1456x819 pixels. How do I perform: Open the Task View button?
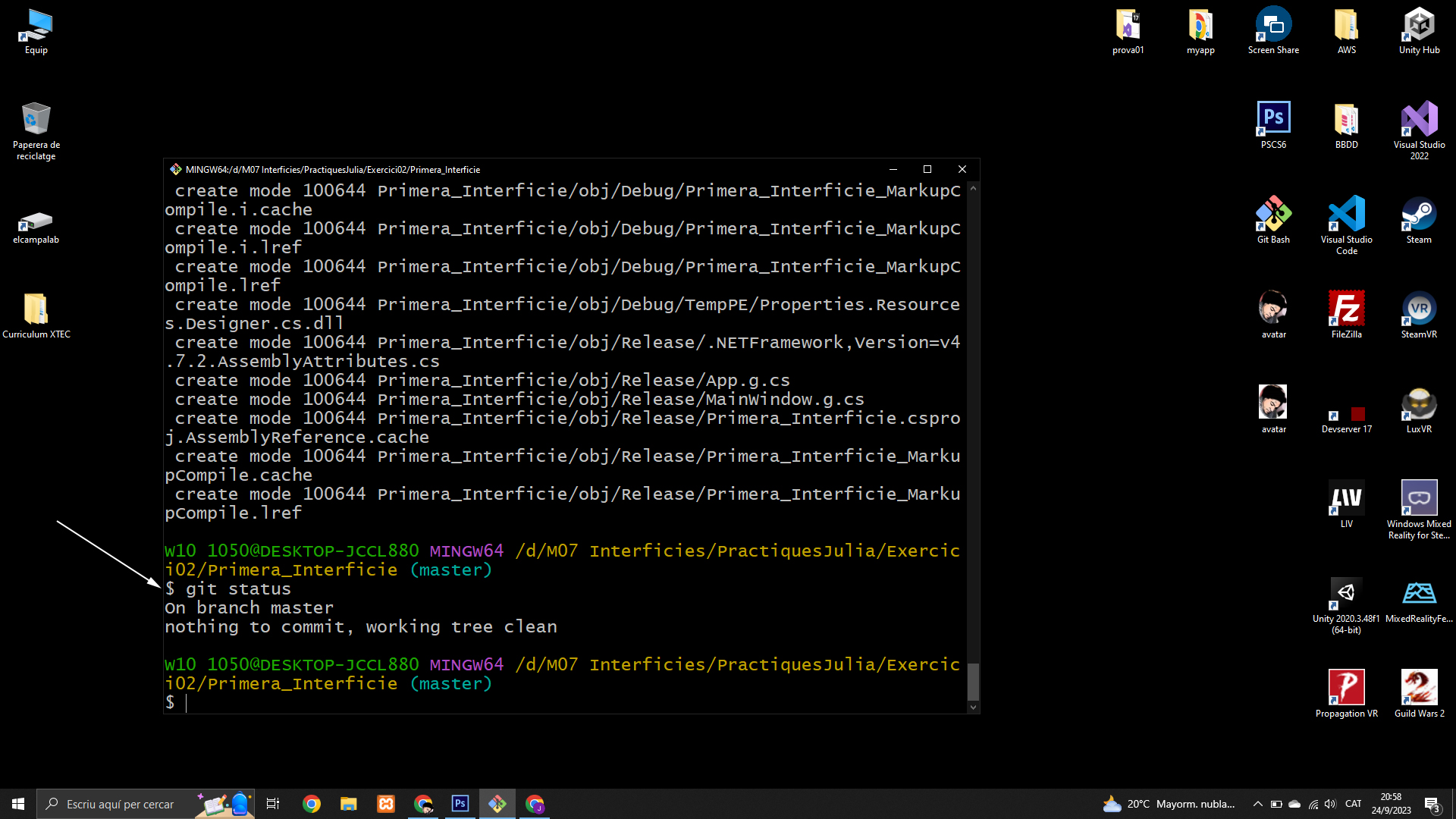coord(273,804)
